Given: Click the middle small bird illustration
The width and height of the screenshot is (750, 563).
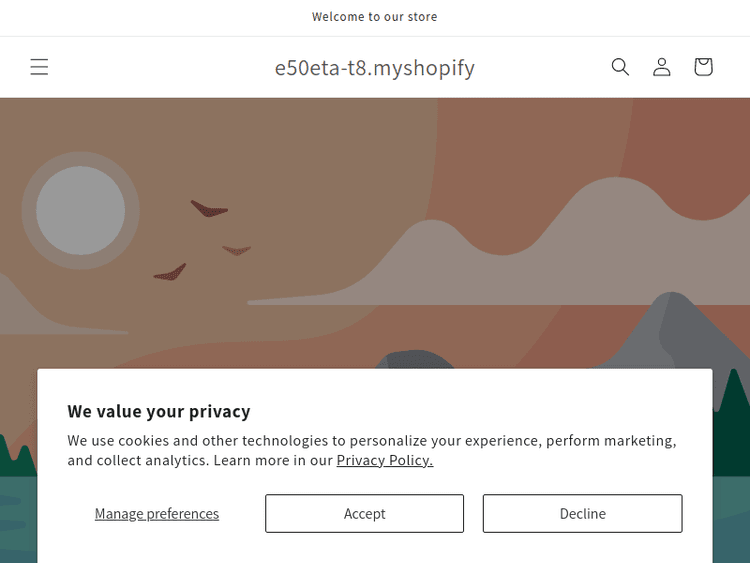Looking at the screenshot, I should pyautogui.click(x=237, y=250).
